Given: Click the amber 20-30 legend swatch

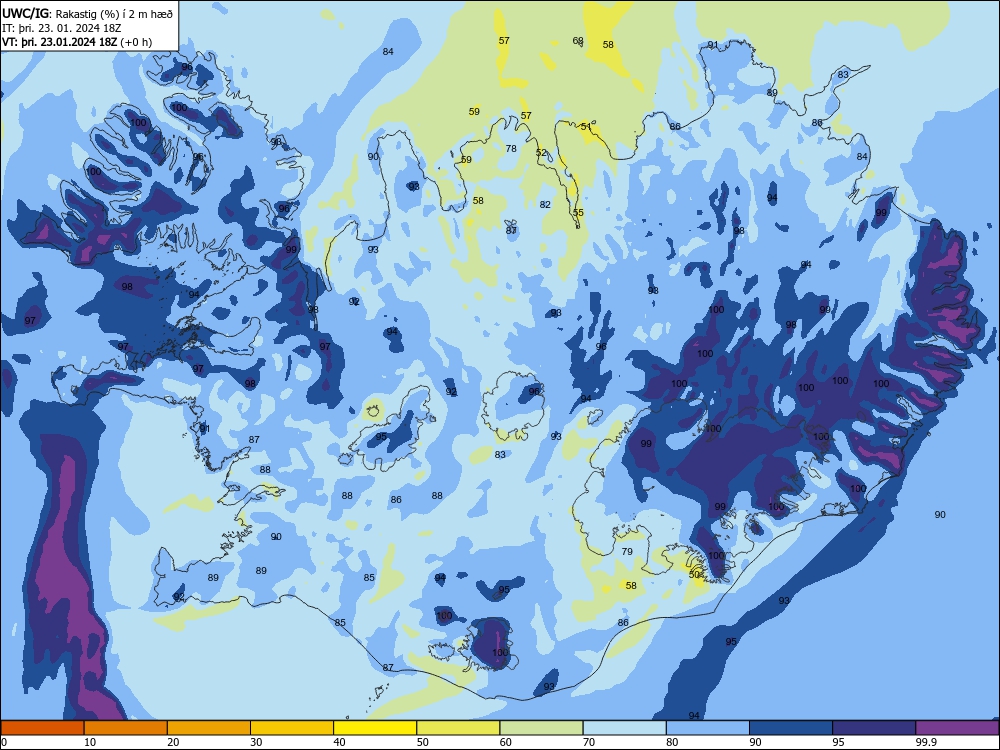Looking at the screenshot, I should [x=209, y=728].
